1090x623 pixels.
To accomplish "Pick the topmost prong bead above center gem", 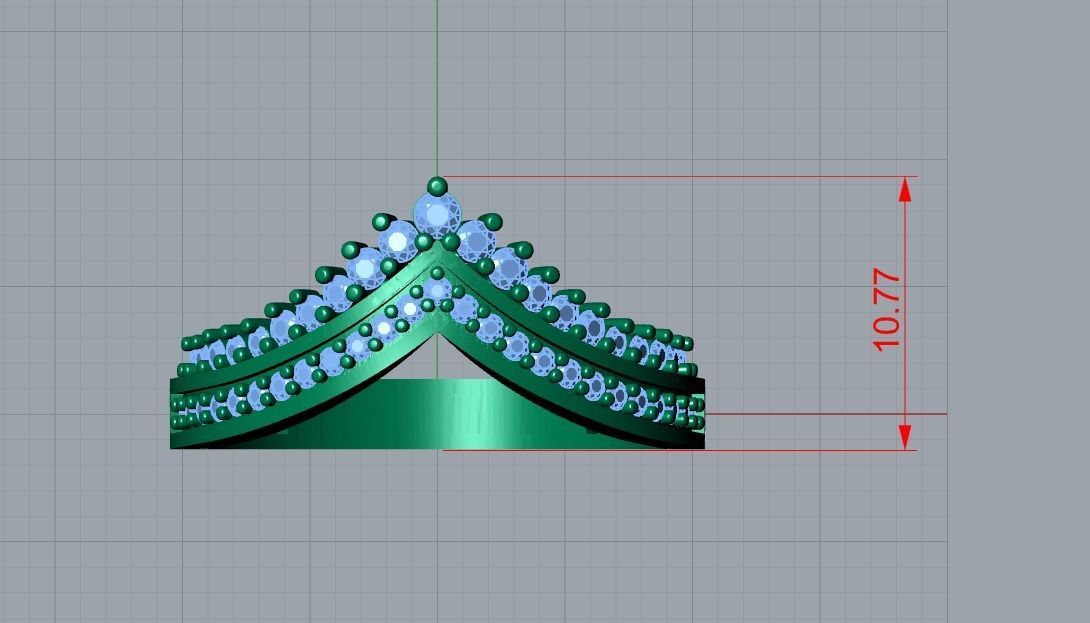I will 437,186.
